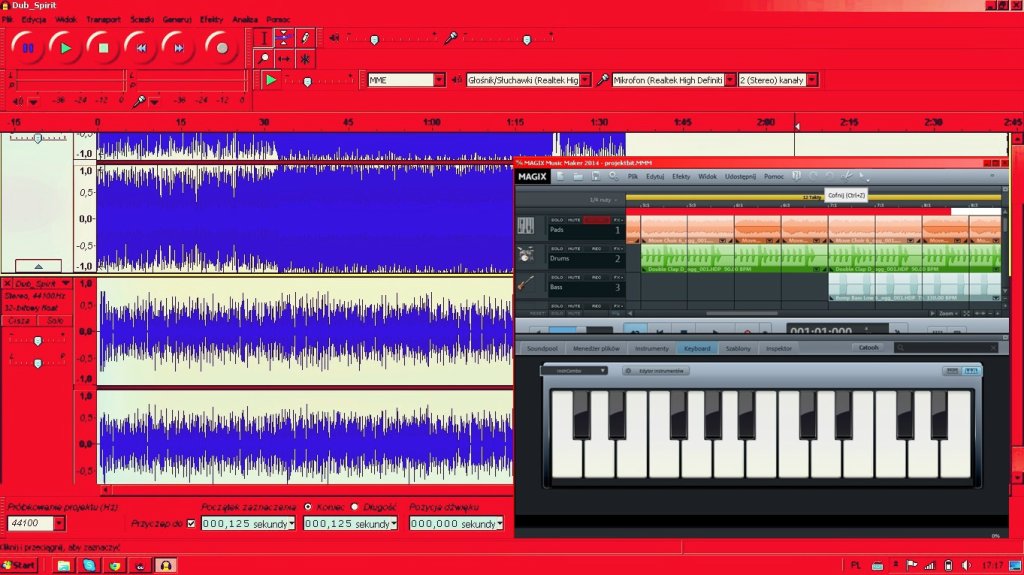The width and height of the screenshot is (1024, 575).
Task: Toggle MUTE on the MAGIX Drums track
Action: (574, 249)
